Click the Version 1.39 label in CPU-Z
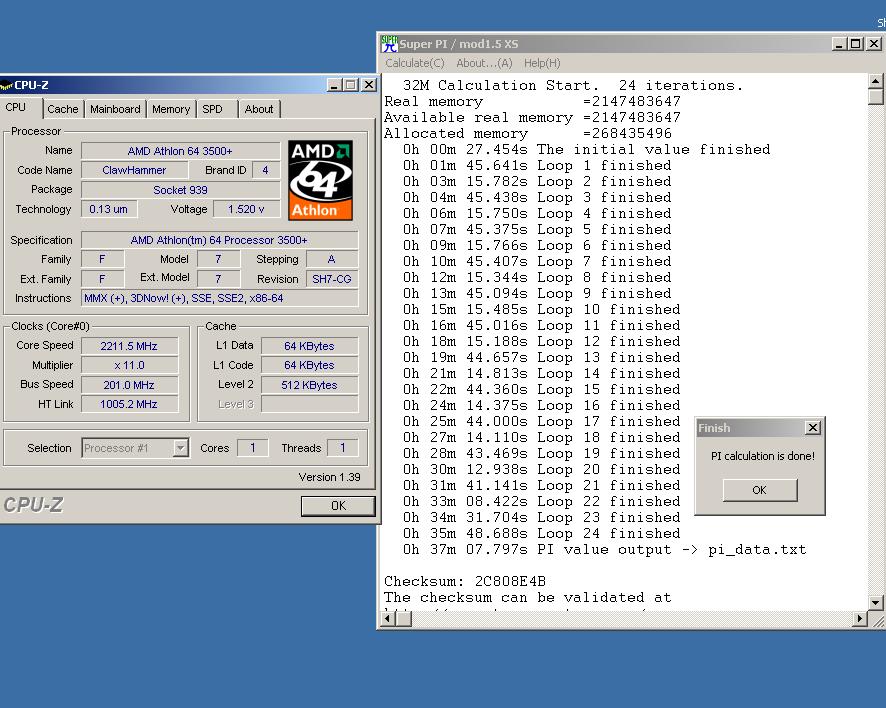 click(x=329, y=477)
